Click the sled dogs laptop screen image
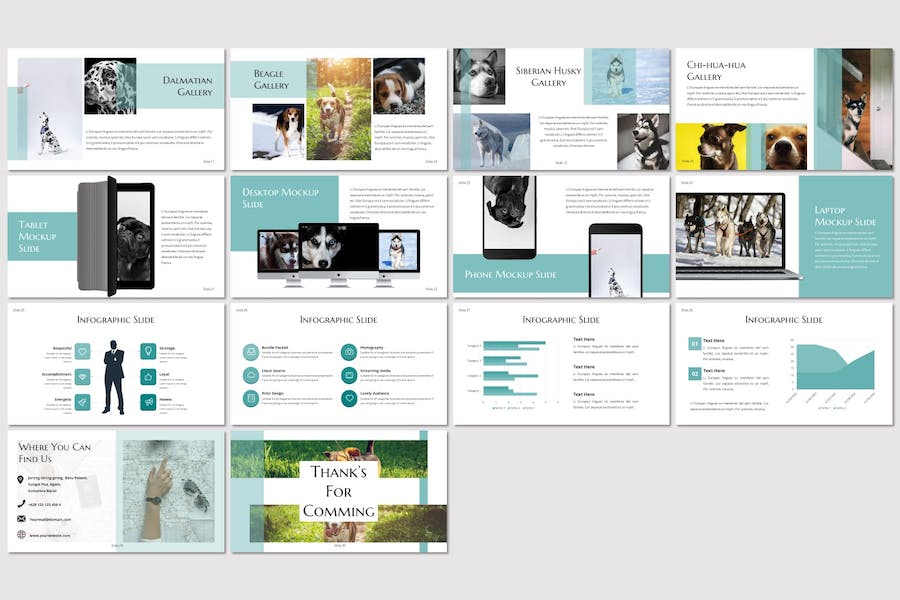The width and height of the screenshot is (900, 600). click(x=730, y=229)
